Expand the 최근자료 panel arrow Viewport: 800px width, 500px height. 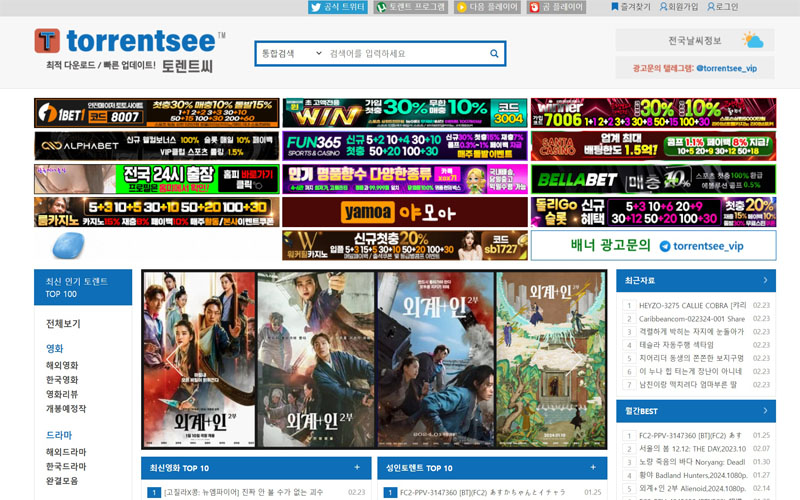tap(765, 280)
